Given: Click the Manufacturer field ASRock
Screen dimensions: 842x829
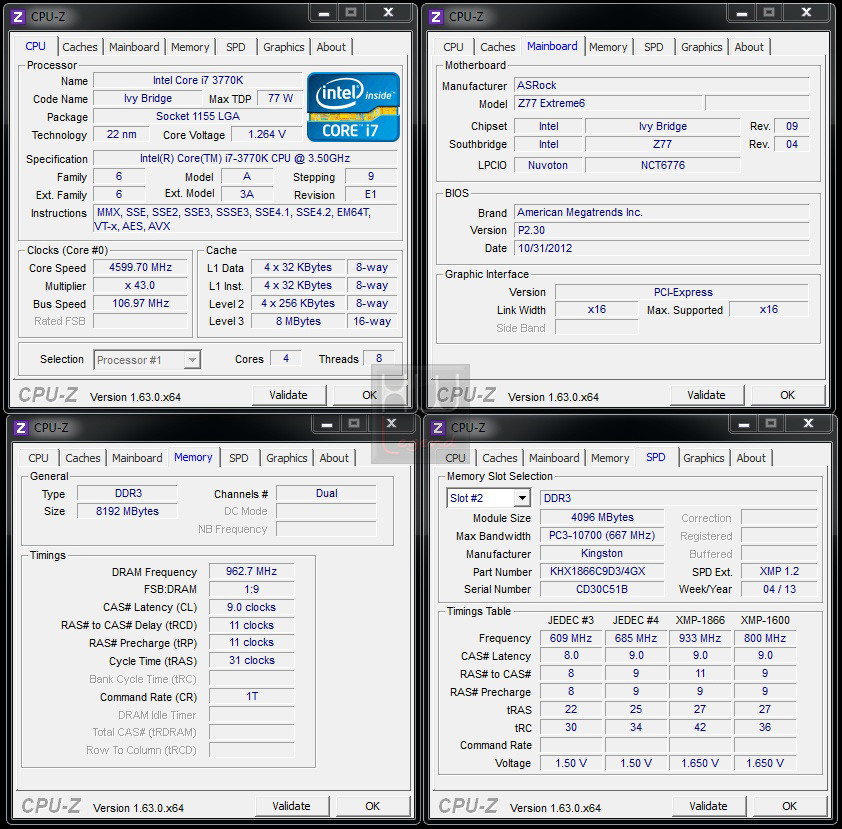Looking at the screenshot, I should [662, 85].
